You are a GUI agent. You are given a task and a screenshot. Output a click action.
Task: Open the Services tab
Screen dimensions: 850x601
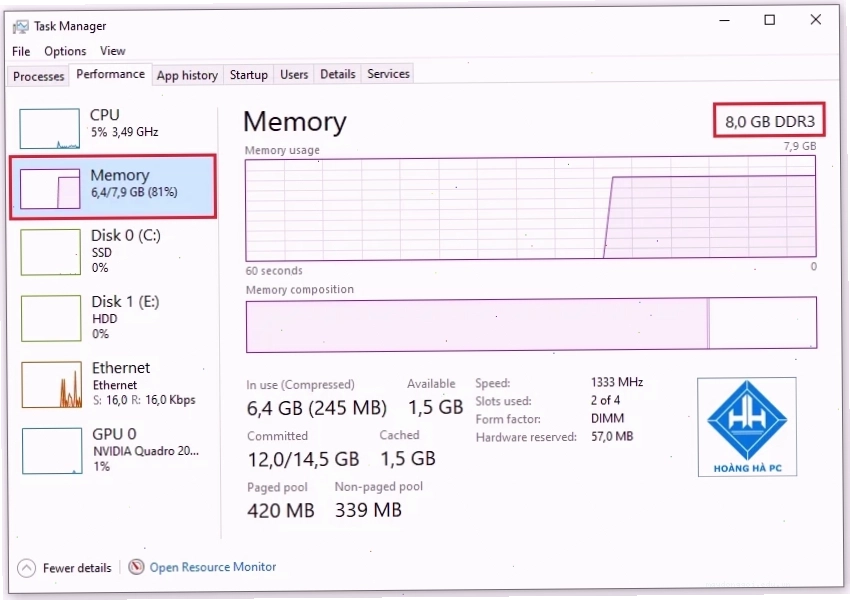388,73
